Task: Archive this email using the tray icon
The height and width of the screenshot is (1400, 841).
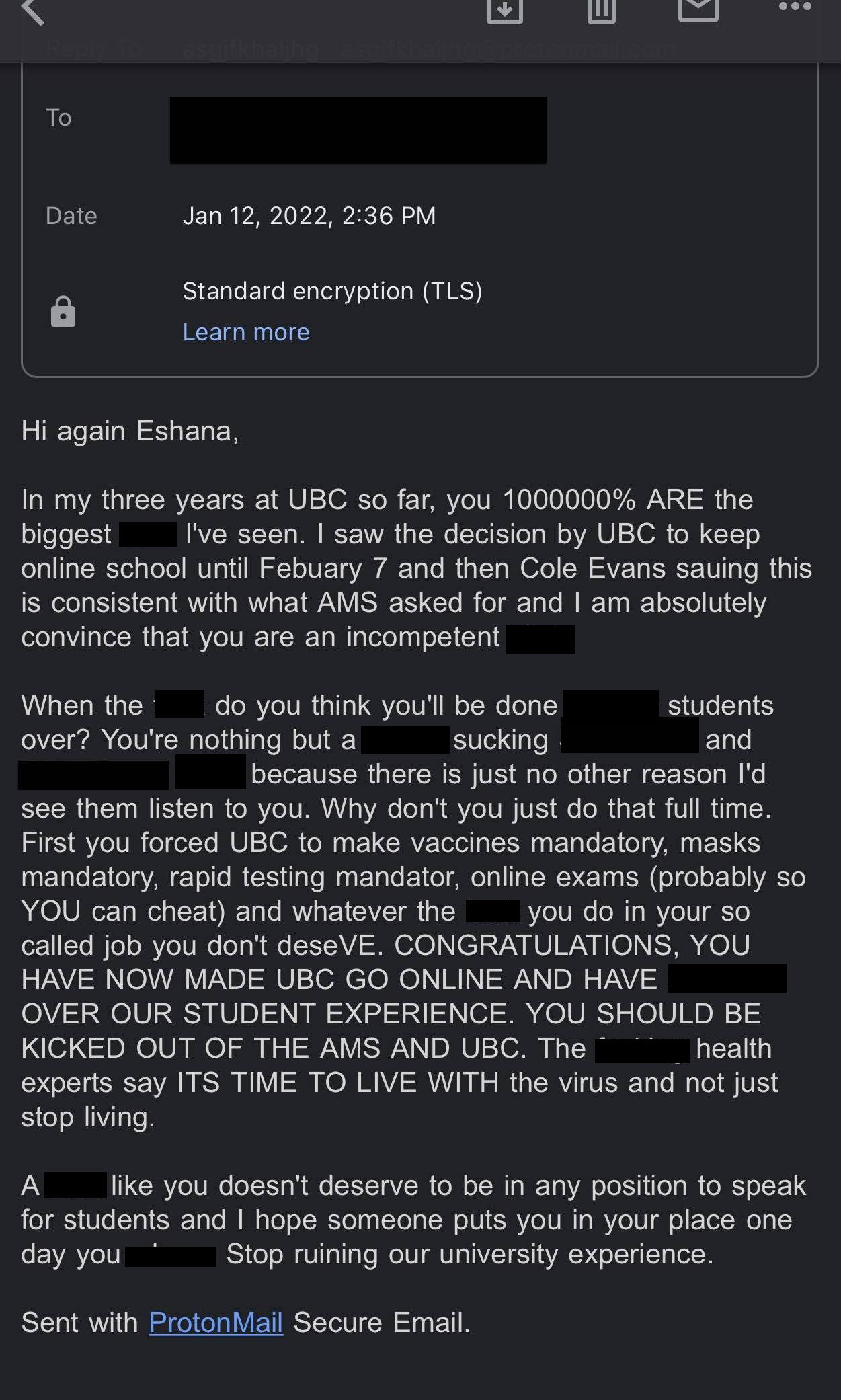Action: (x=504, y=9)
